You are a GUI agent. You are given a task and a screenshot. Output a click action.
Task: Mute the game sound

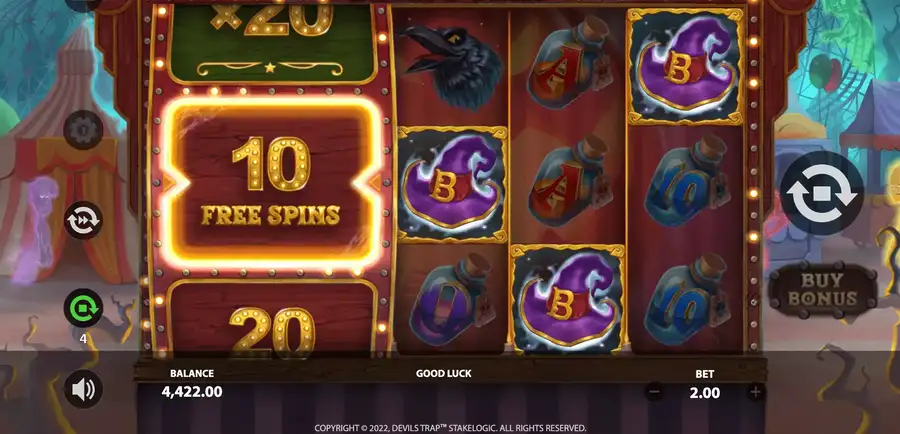[x=83, y=389]
